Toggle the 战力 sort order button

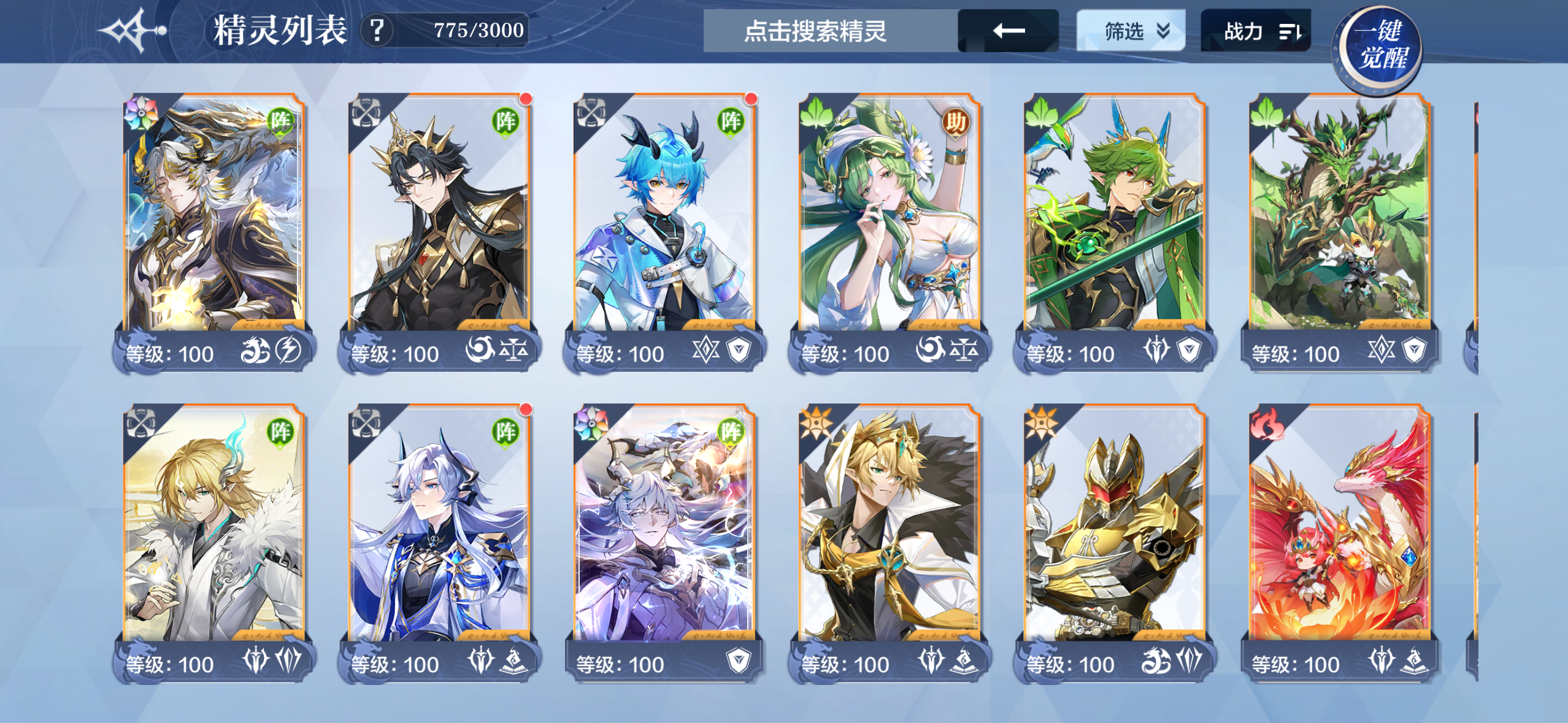coord(1256,31)
